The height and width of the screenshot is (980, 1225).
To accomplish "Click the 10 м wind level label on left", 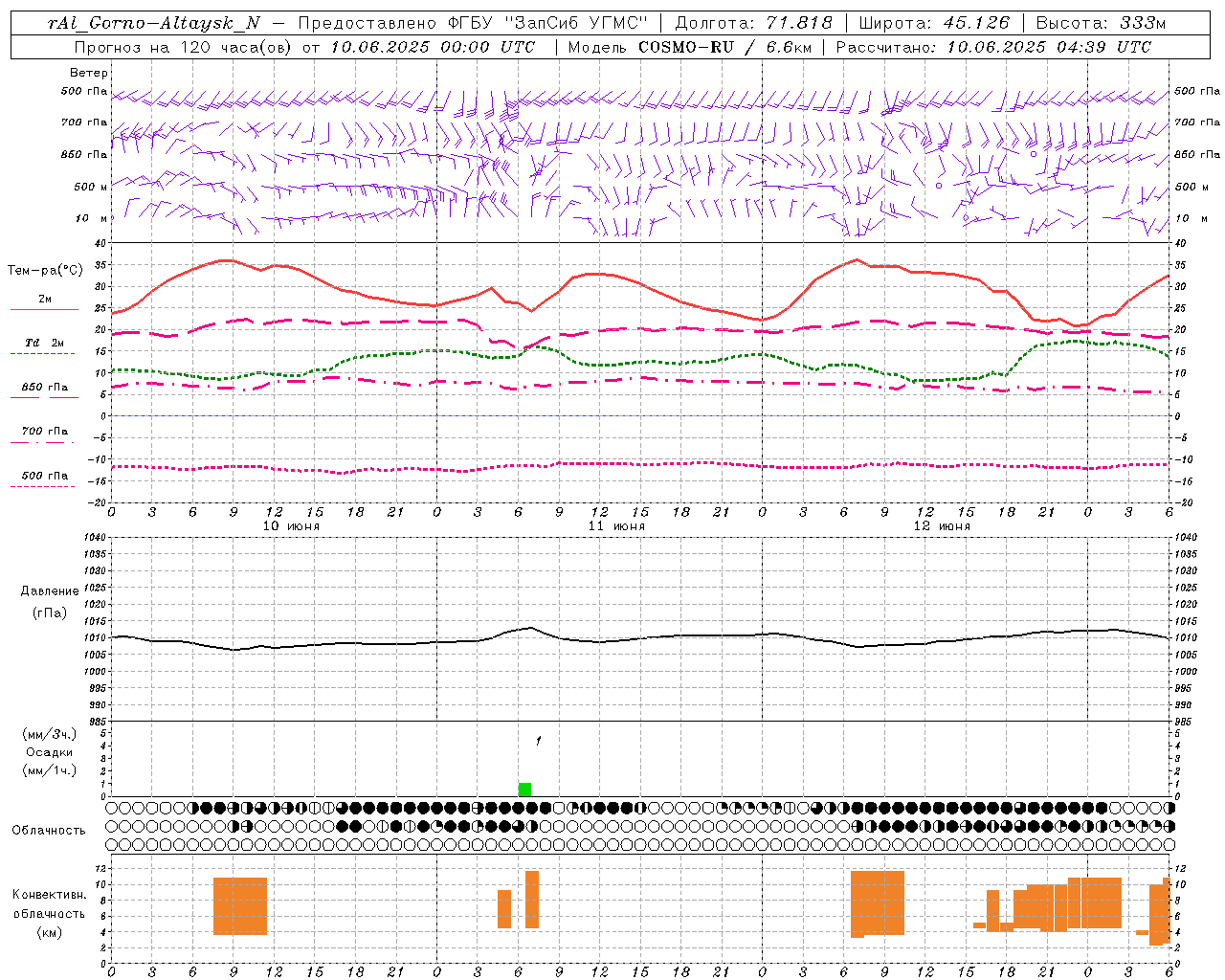I will point(92,218).
